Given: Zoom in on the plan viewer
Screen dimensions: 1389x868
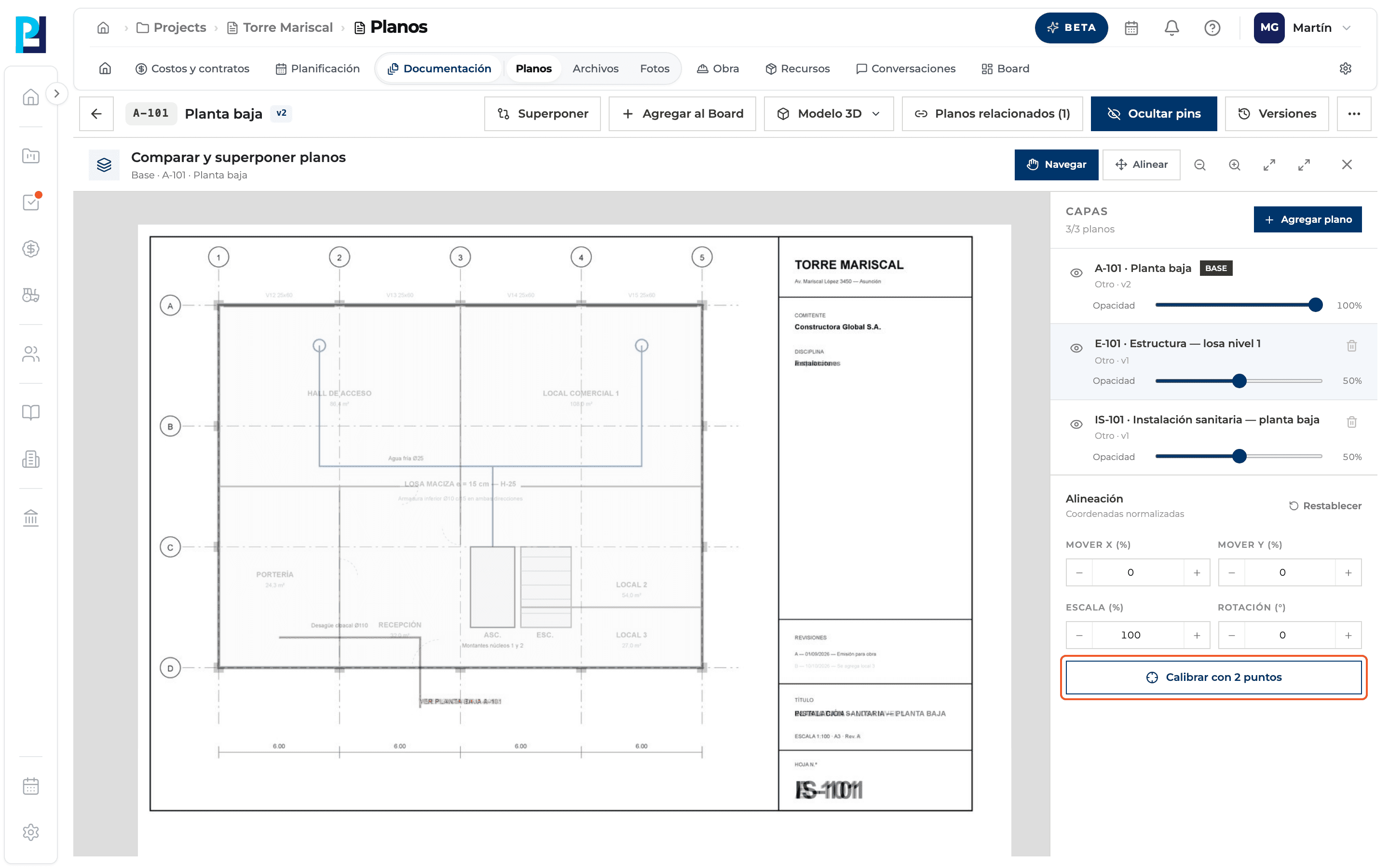Looking at the screenshot, I should click(x=1234, y=165).
